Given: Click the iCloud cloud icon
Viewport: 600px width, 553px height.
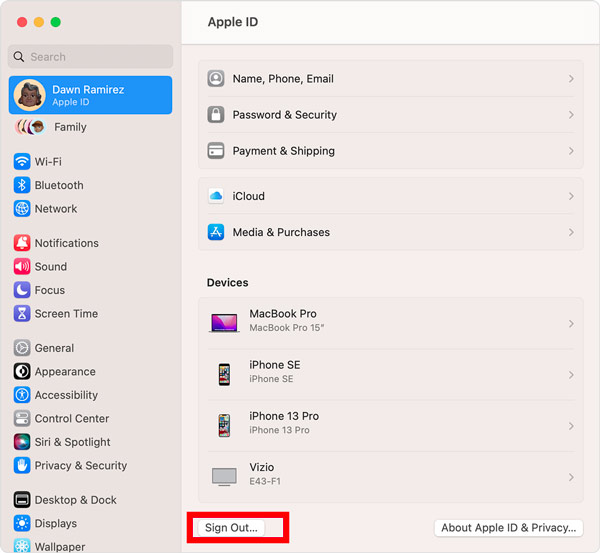Looking at the screenshot, I should (x=216, y=196).
